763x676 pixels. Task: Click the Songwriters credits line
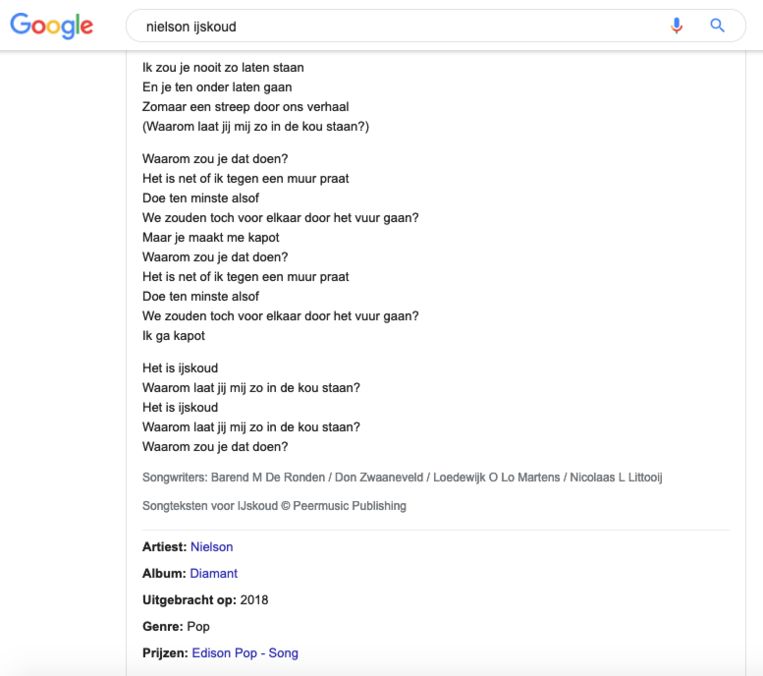(x=402, y=478)
